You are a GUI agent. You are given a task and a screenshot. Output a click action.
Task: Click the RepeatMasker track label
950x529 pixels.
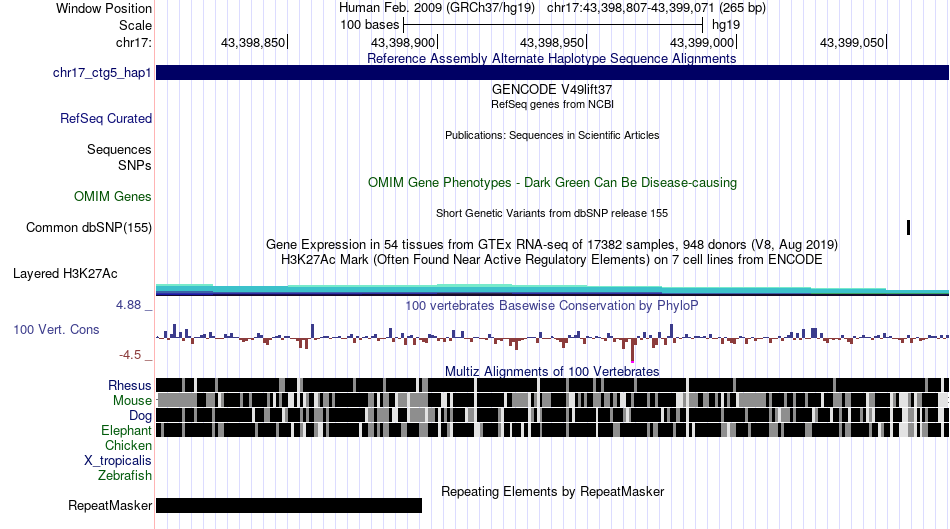tap(110, 505)
